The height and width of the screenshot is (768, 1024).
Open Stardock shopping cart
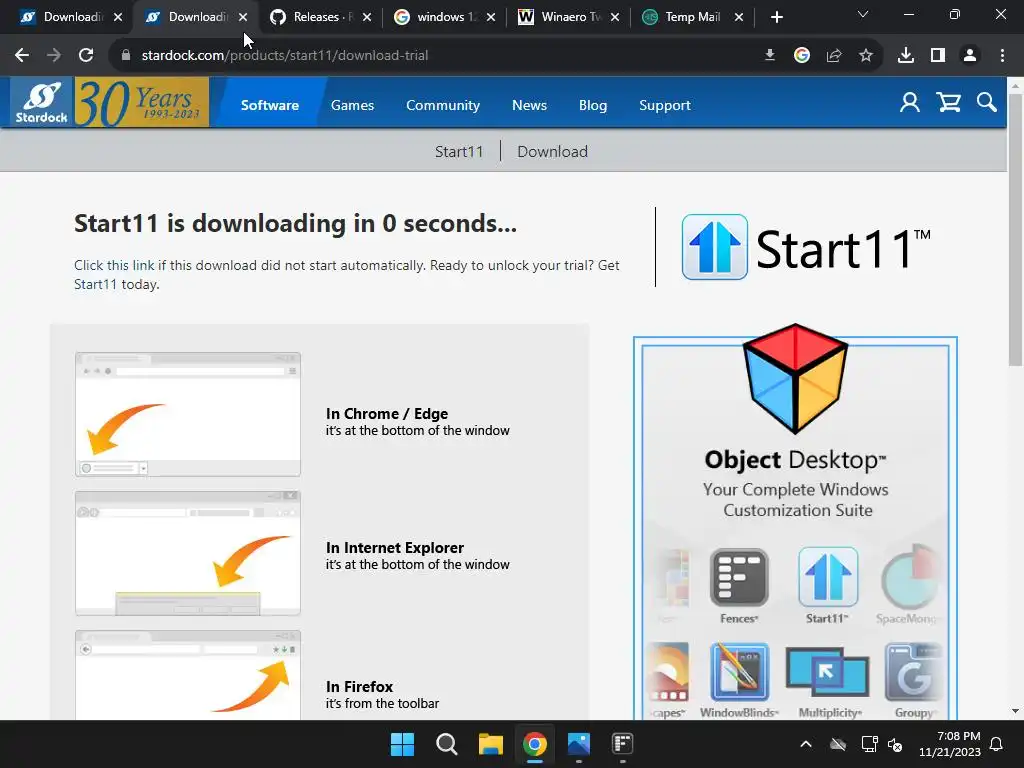[948, 103]
